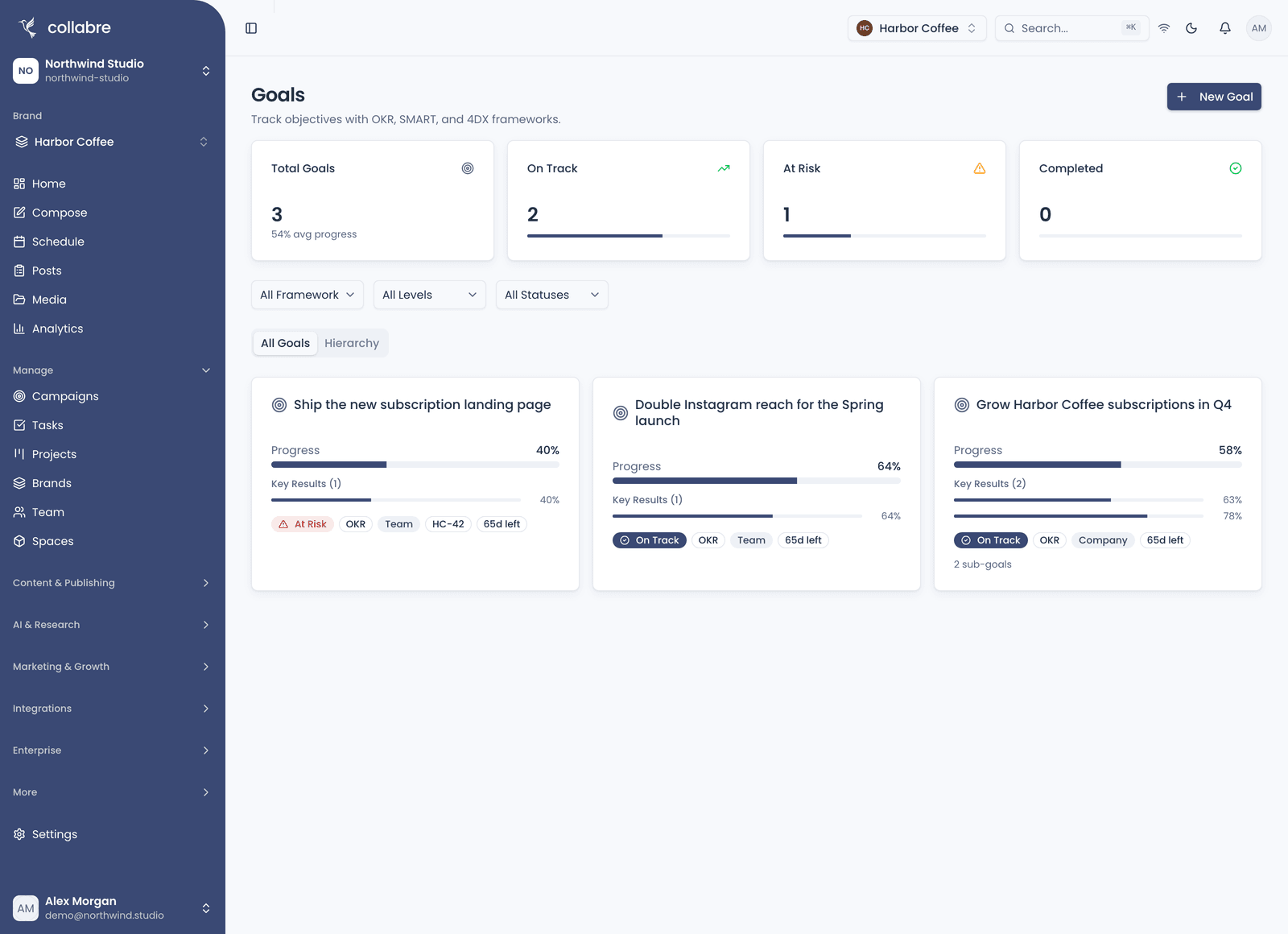The width and height of the screenshot is (1288, 934).
Task: Switch to the Hierarchy tab
Action: tap(352, 343)
